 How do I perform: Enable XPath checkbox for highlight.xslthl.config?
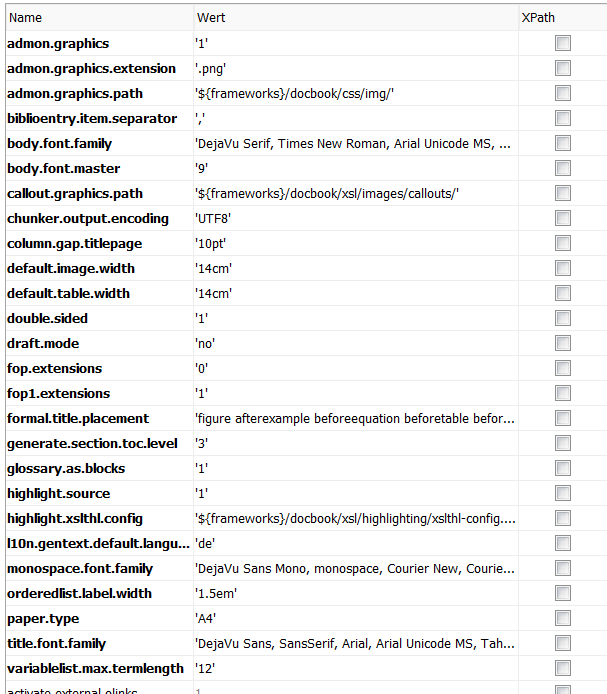pos(563,518)
